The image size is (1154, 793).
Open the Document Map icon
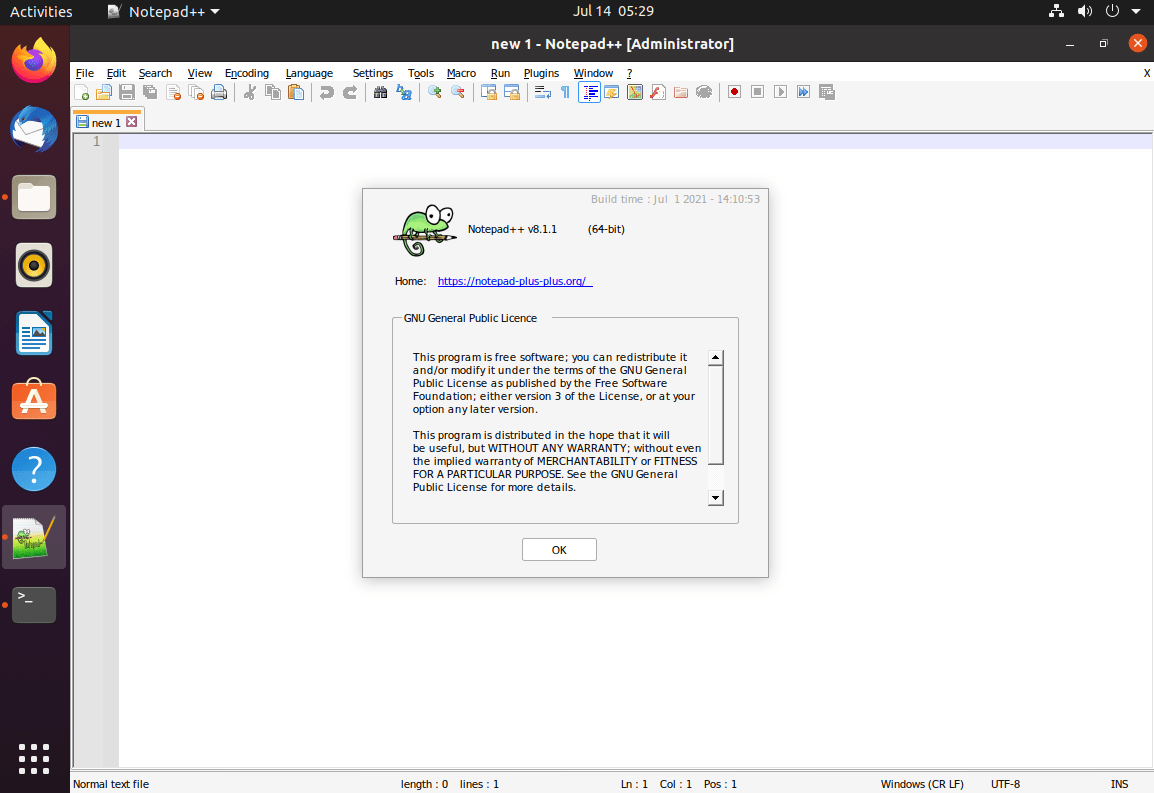click(x=634, y=92)
